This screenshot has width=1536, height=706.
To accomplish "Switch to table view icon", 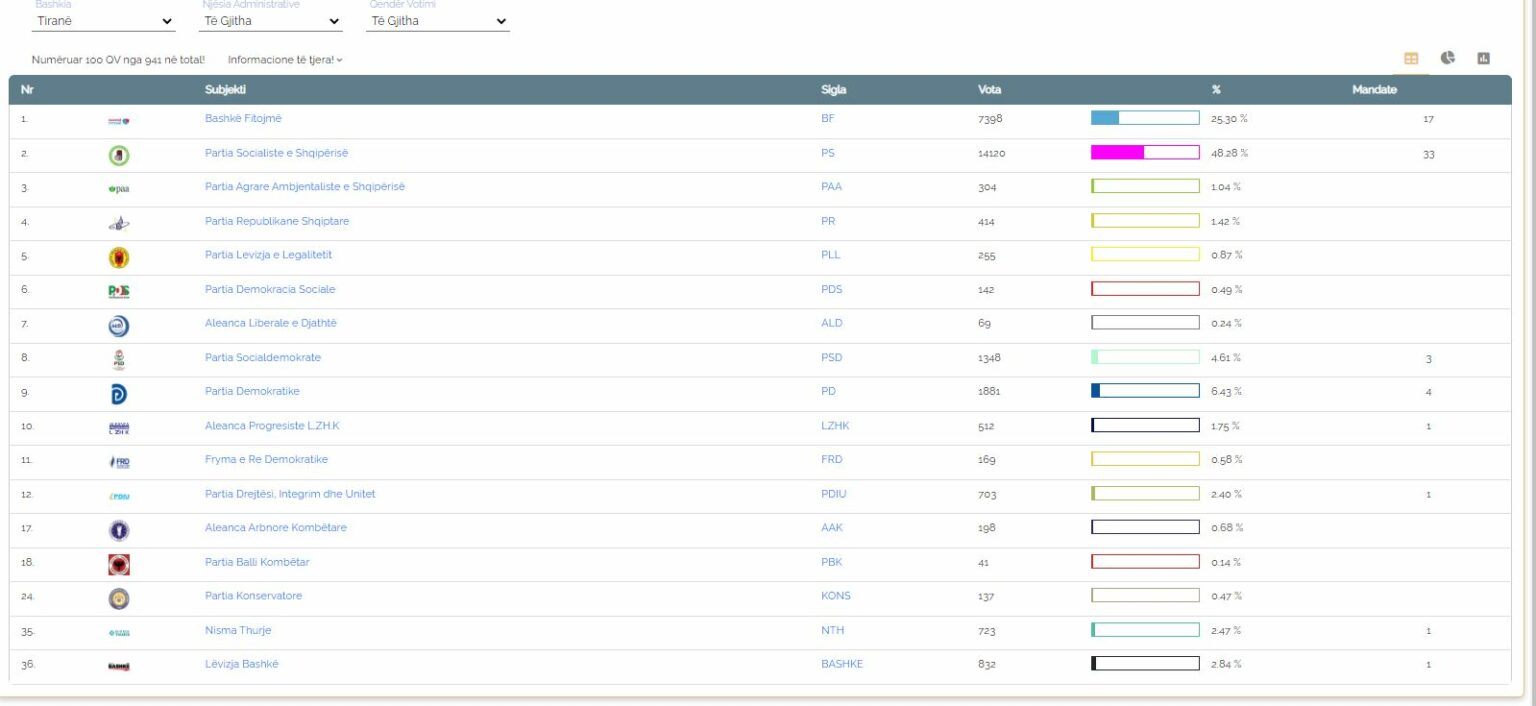I will click(1411, 59).
